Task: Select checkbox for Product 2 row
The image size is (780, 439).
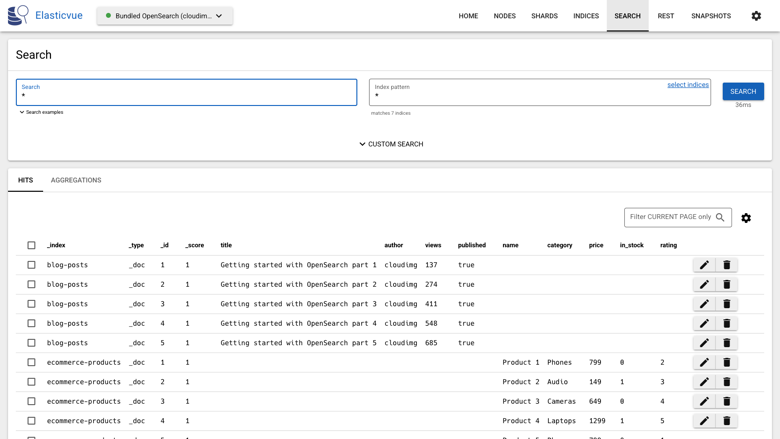Action: pyautogui.click(x=31, y=382)
